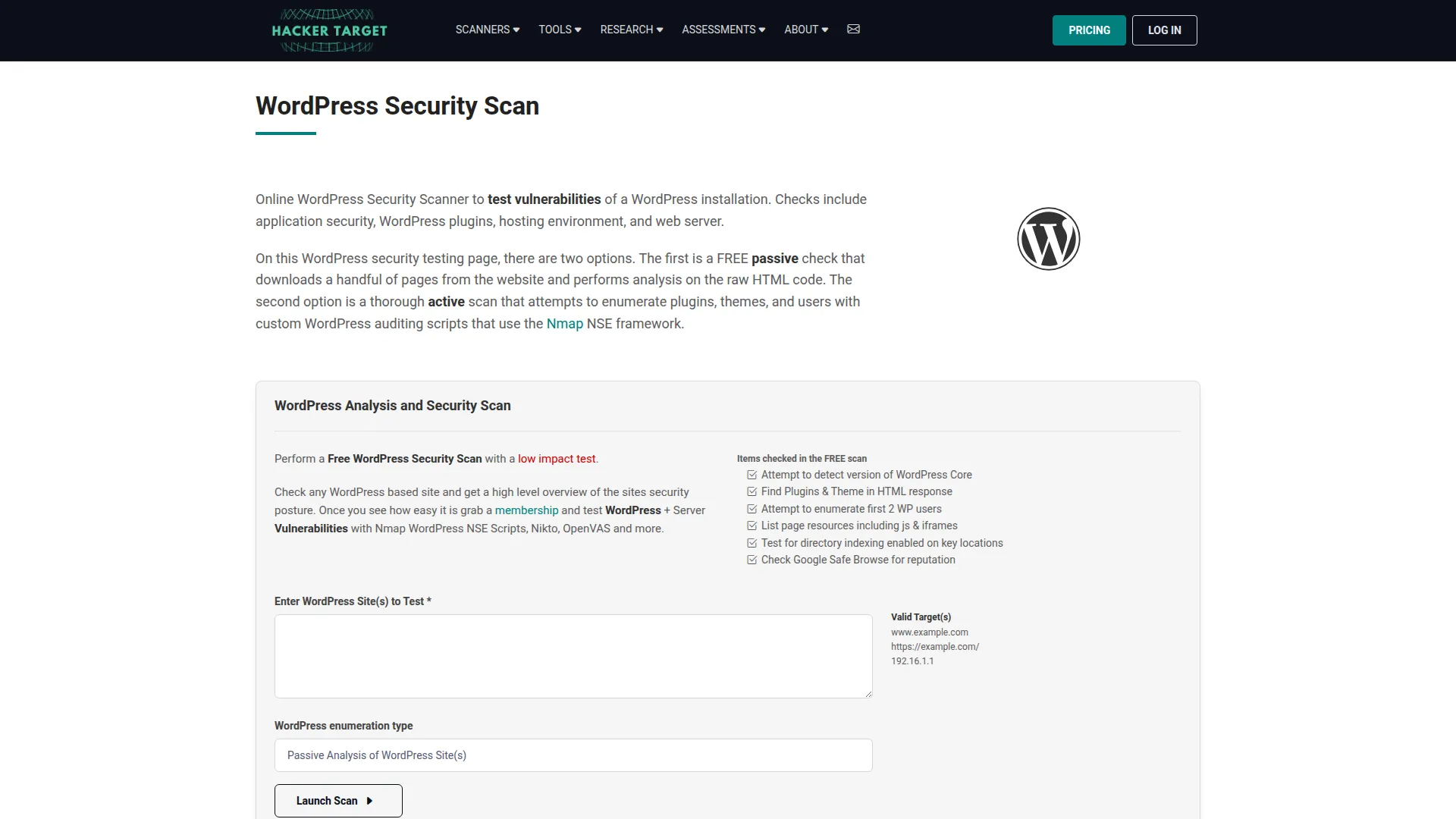Click check icon beside WordPress Core version item

coord(752,475)
